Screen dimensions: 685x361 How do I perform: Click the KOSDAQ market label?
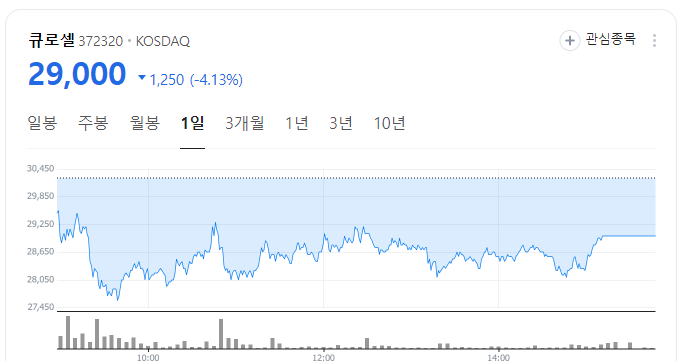(163, 42)
